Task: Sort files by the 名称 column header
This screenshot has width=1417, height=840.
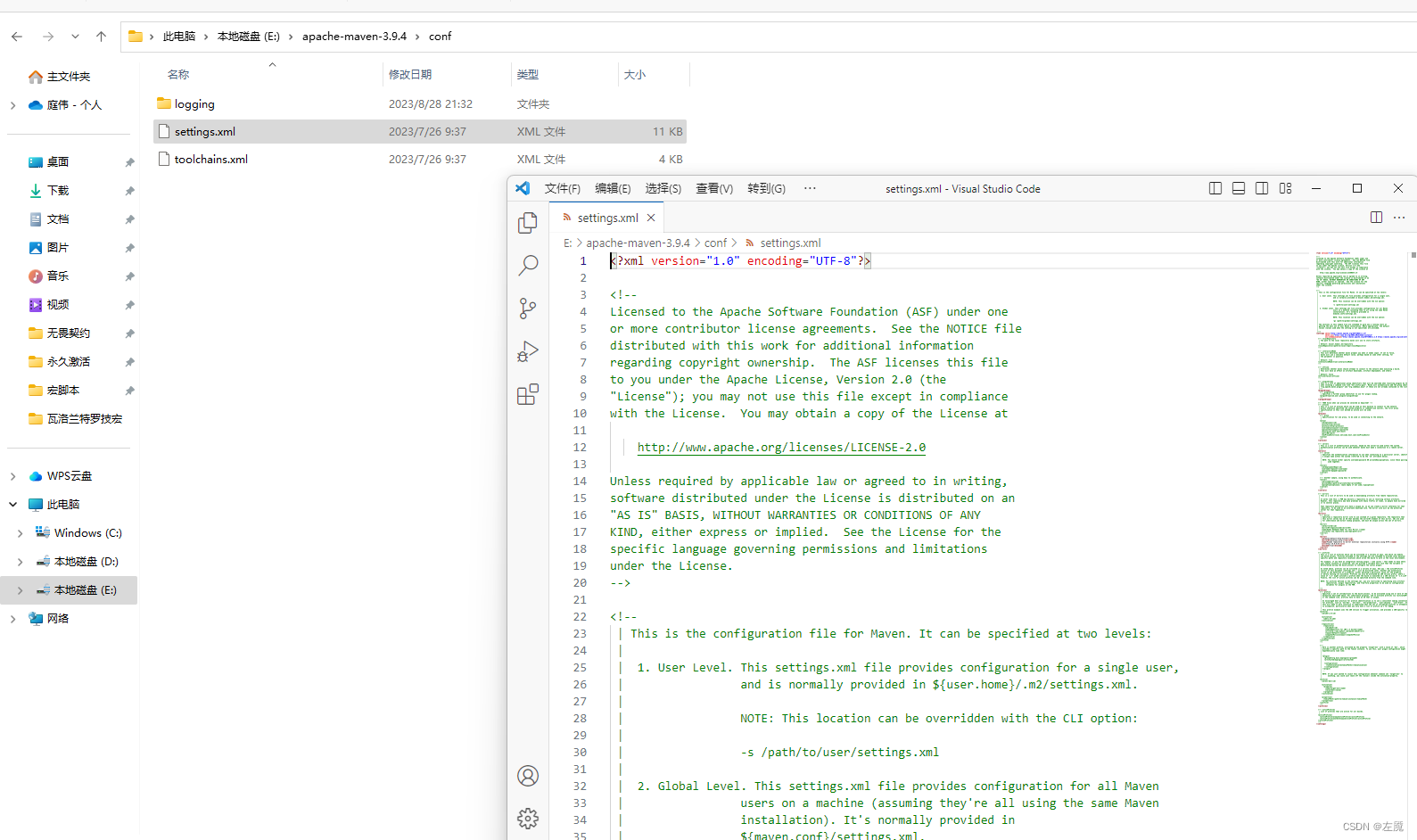Action: click(178, 75)
